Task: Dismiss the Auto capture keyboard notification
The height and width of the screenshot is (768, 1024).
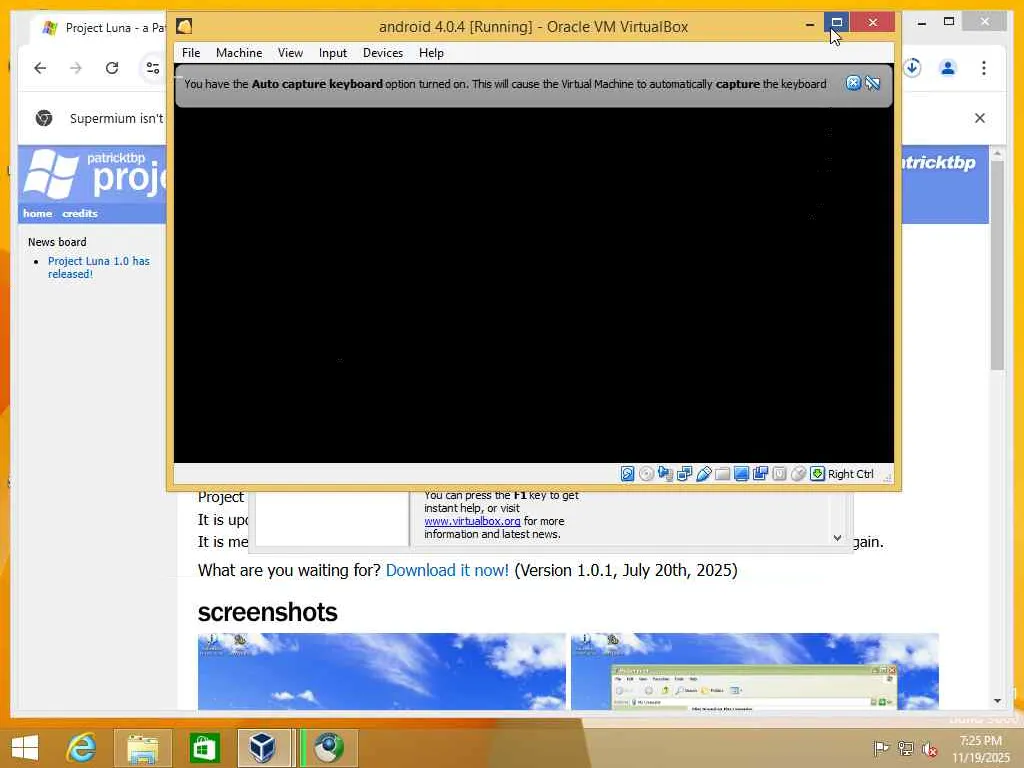Action: [853, 83]
